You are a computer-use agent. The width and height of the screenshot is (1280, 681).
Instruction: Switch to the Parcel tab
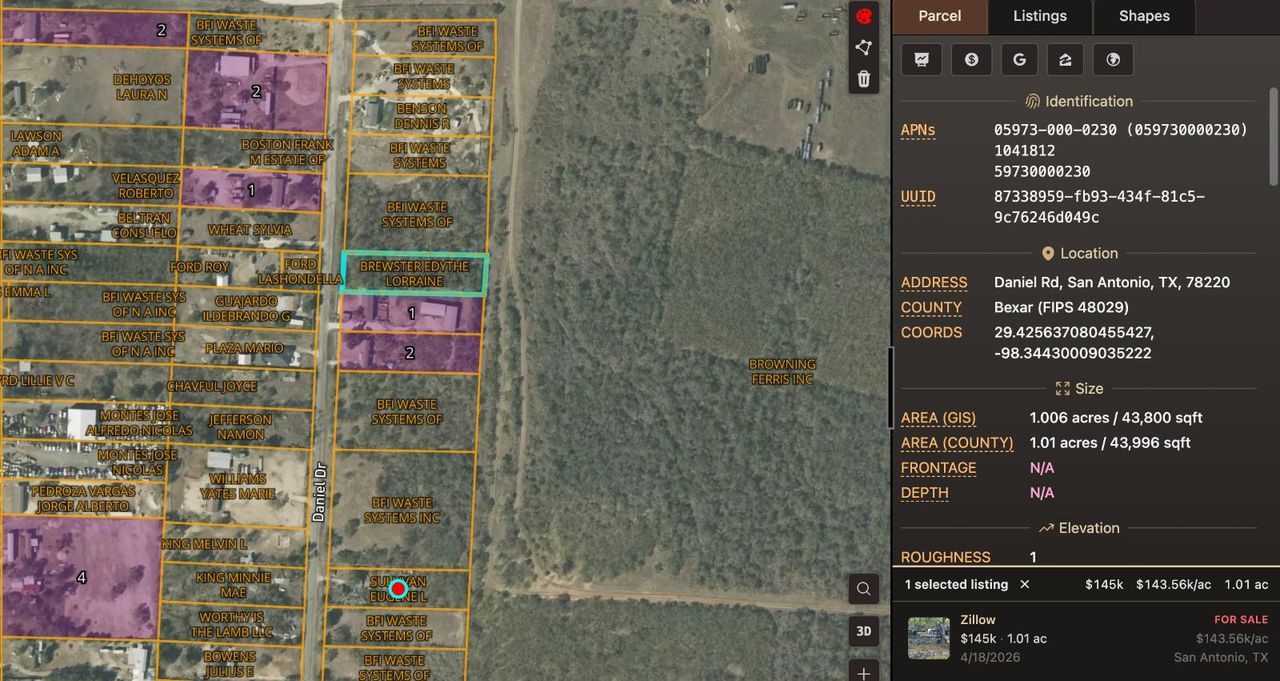pos(939,16)
